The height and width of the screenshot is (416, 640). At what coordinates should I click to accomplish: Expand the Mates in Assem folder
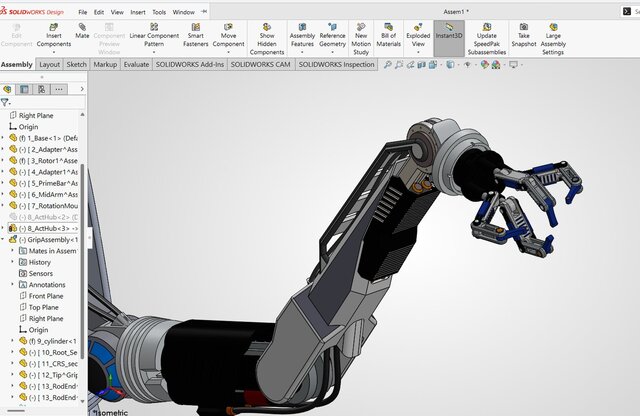point(12,250)
